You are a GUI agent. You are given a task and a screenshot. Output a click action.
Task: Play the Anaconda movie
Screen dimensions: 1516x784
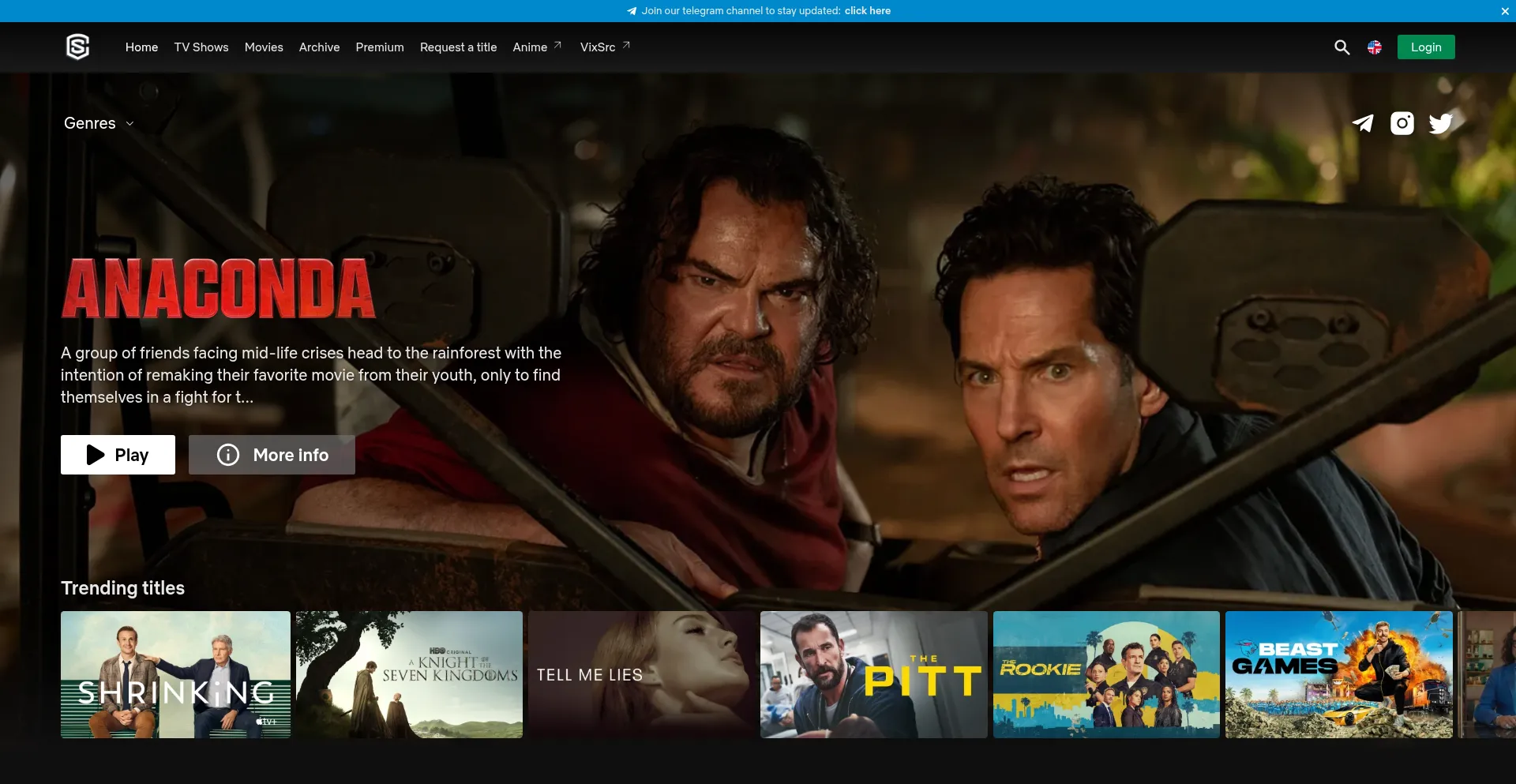pos(118,455)
